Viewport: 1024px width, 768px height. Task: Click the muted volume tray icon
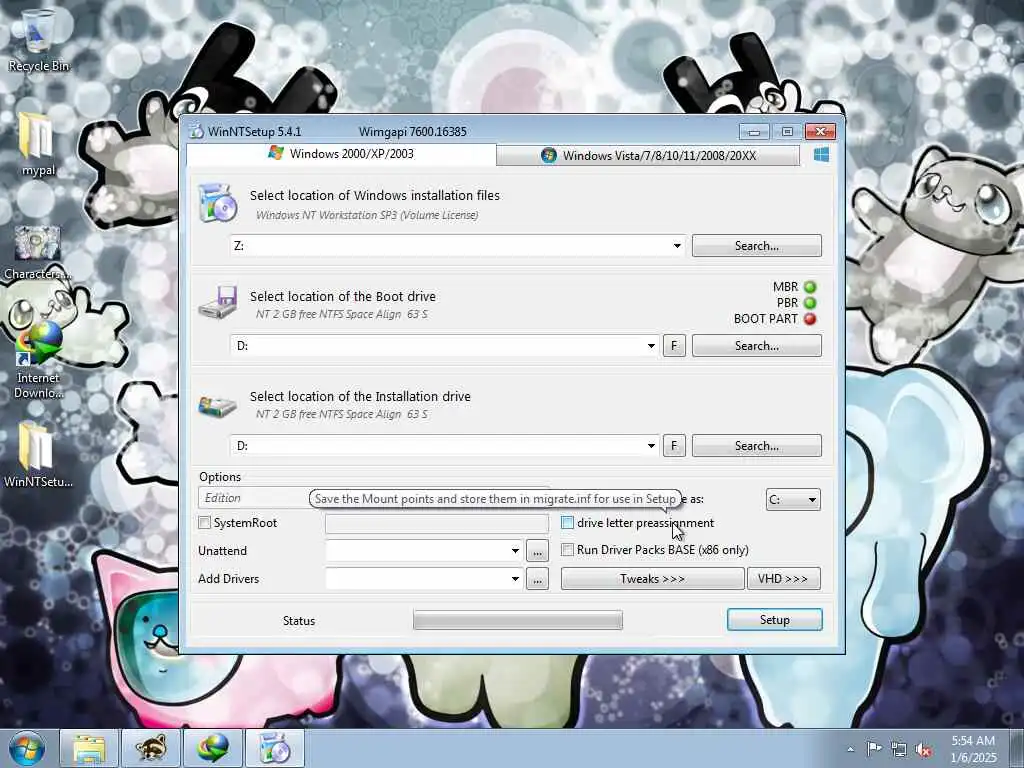(x=923, y=750)
